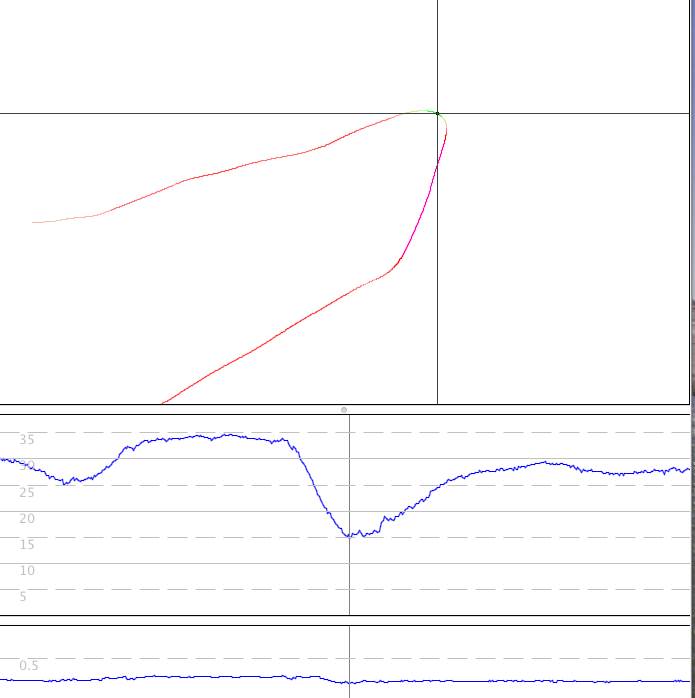Screen dimensions: 695x698
Task: Click the 15 label on the speed axis
Action: [27, 544]
